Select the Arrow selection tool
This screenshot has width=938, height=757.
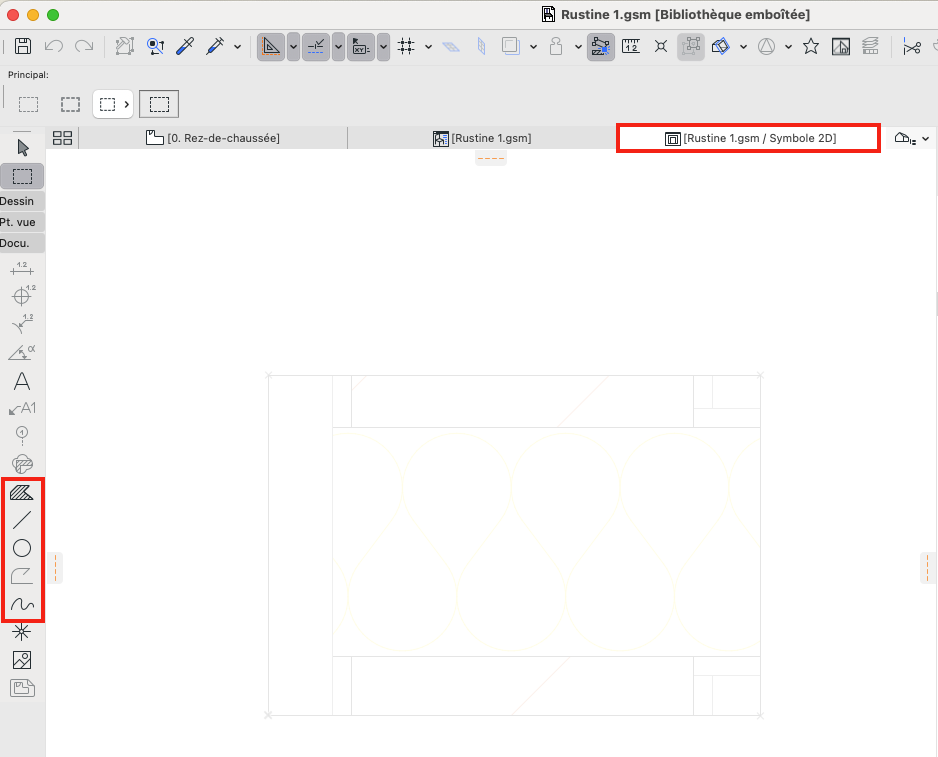pos(23,147)
